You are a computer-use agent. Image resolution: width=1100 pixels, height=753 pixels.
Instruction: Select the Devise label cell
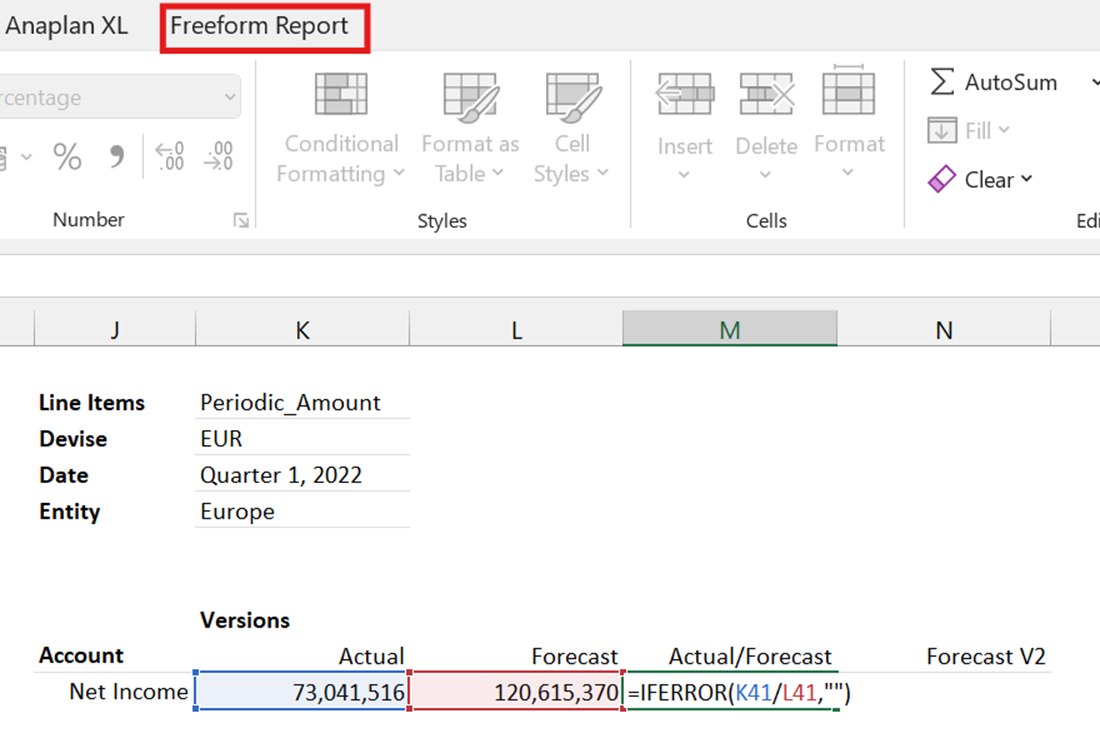tap(74, 439)
